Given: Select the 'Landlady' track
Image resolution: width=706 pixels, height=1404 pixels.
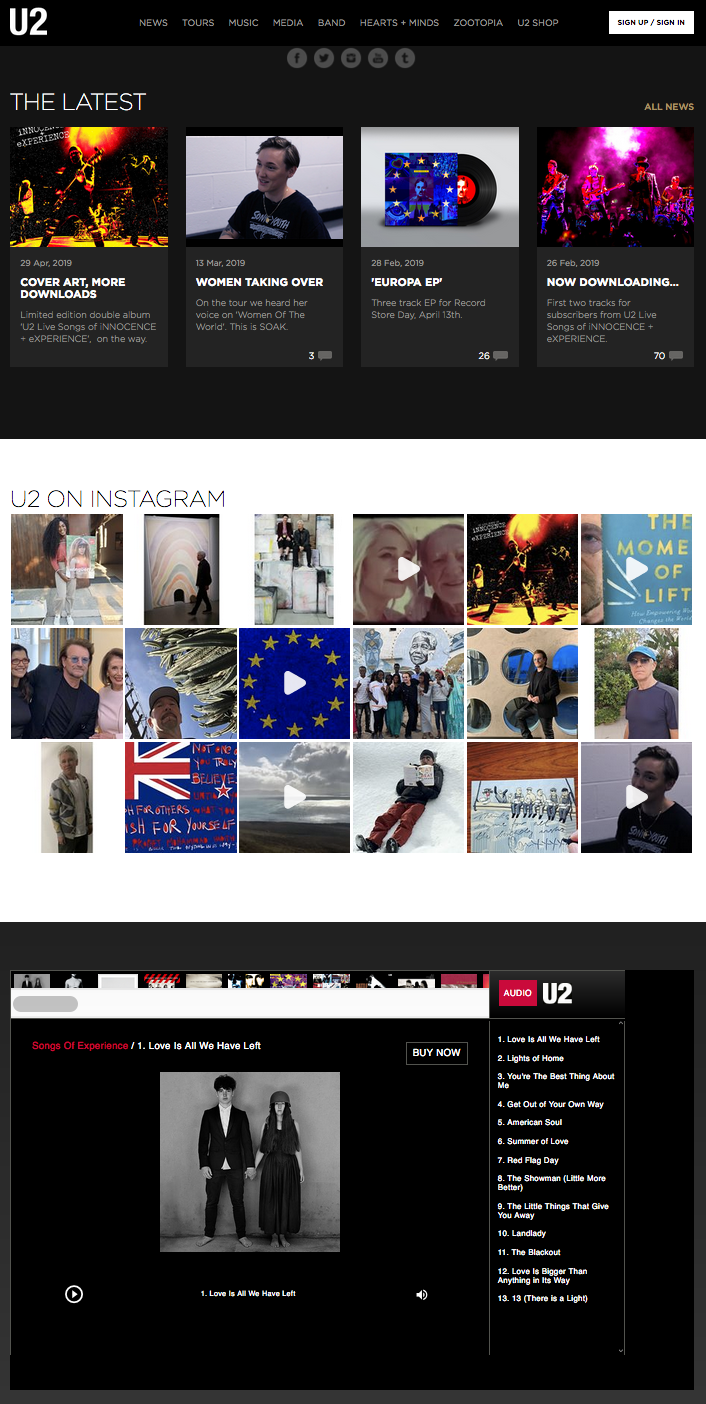Looking at the screenshot, I should [521, 1234].
